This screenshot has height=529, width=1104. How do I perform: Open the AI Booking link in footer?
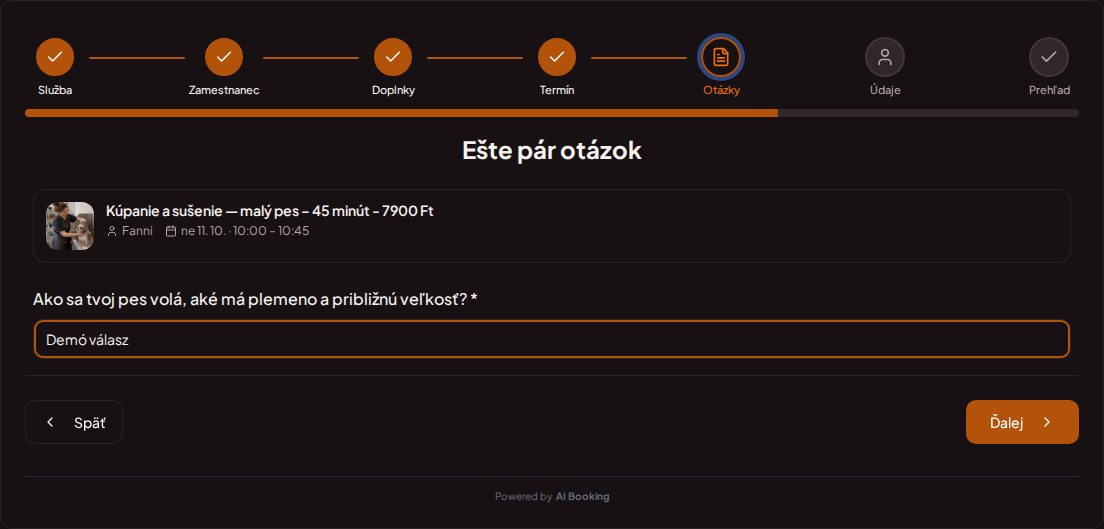pos(582,497)
